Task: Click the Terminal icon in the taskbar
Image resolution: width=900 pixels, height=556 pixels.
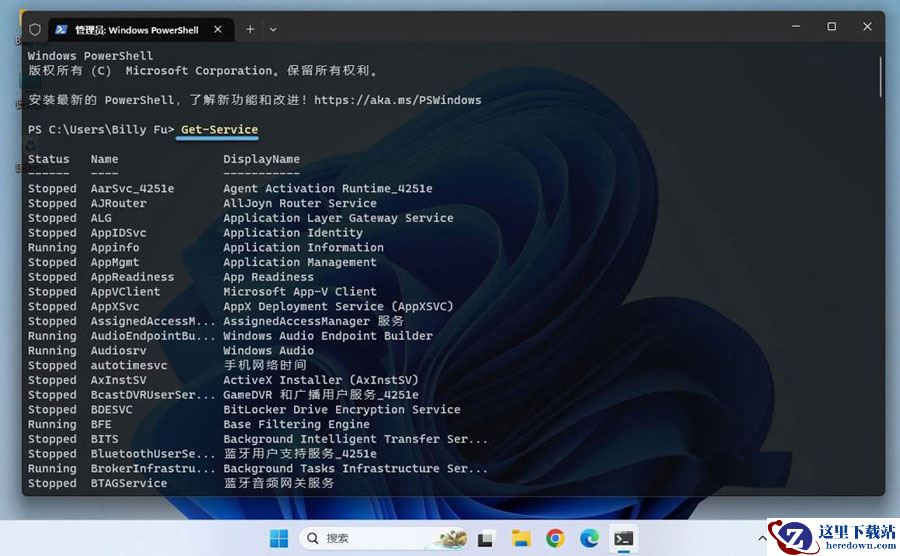Action: (623, 539)
